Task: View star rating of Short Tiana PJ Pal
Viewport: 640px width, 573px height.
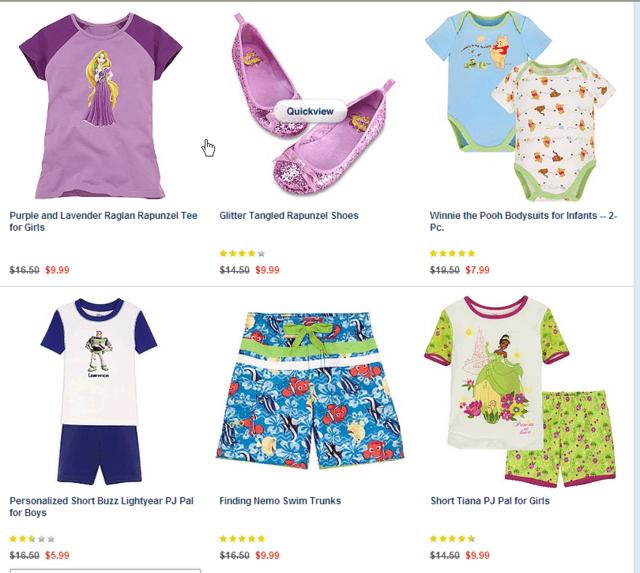Action: tap(452, 539)
